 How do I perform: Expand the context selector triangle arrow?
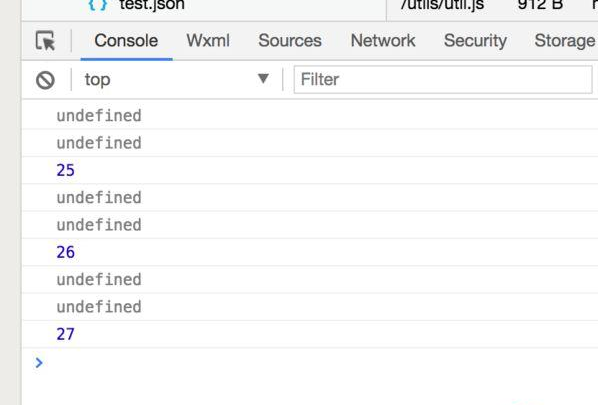point(263,79)
